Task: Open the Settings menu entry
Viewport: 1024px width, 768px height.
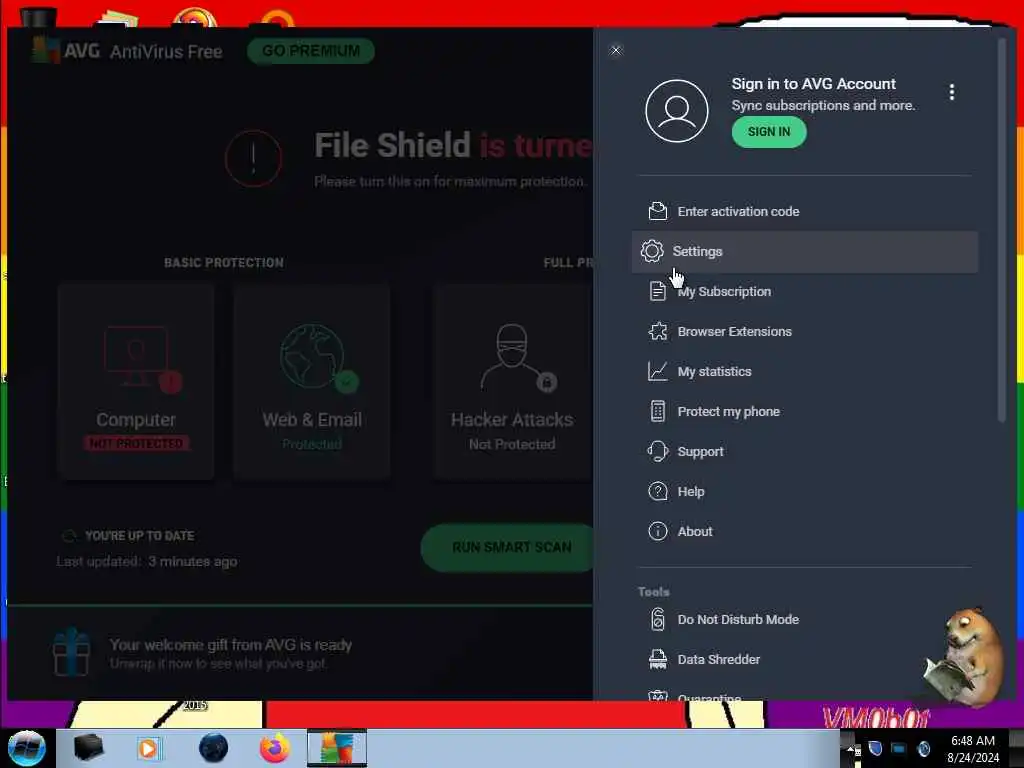Action: point(805,251)
